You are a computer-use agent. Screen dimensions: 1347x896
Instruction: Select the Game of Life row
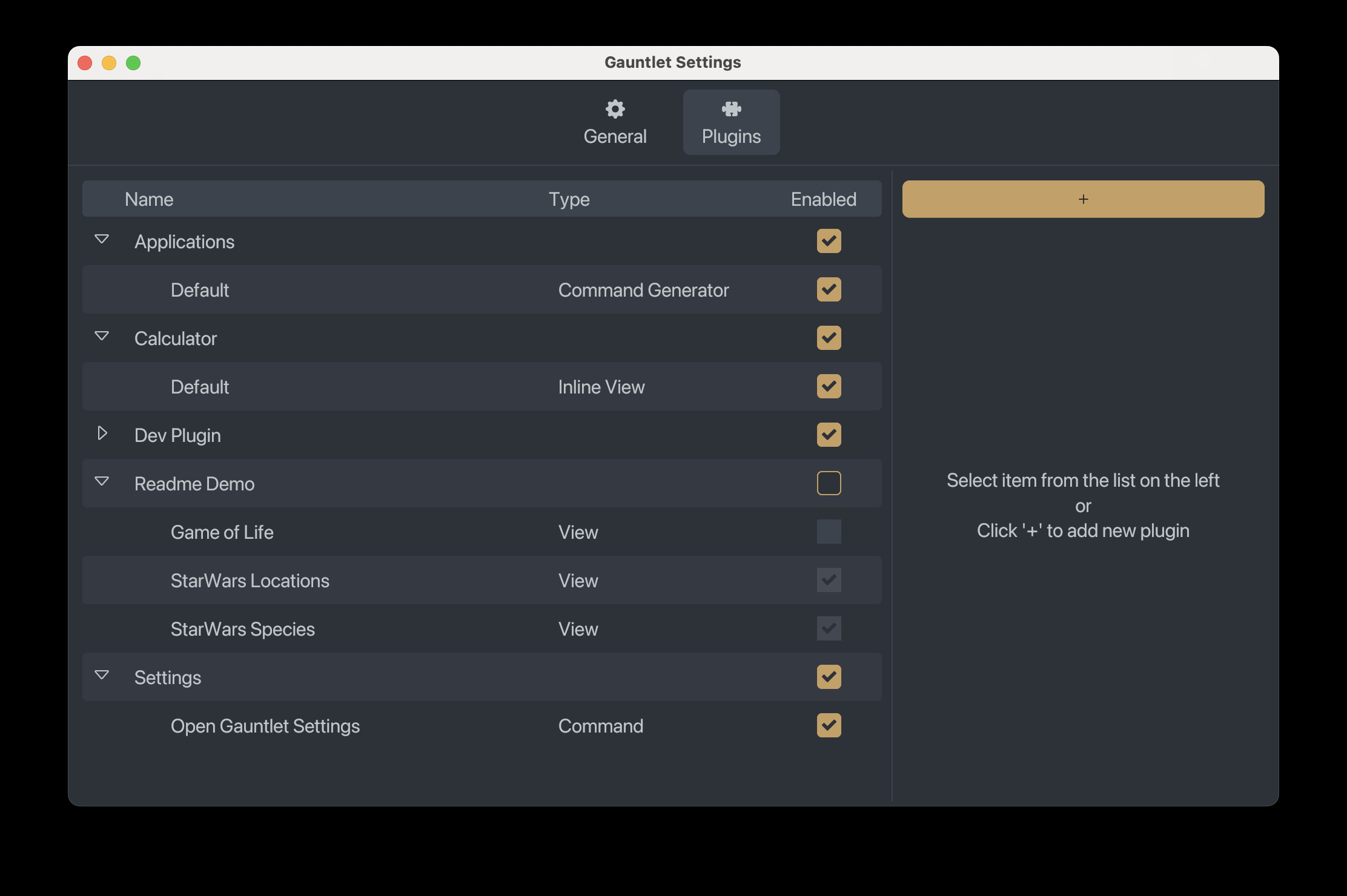point(222,532)
